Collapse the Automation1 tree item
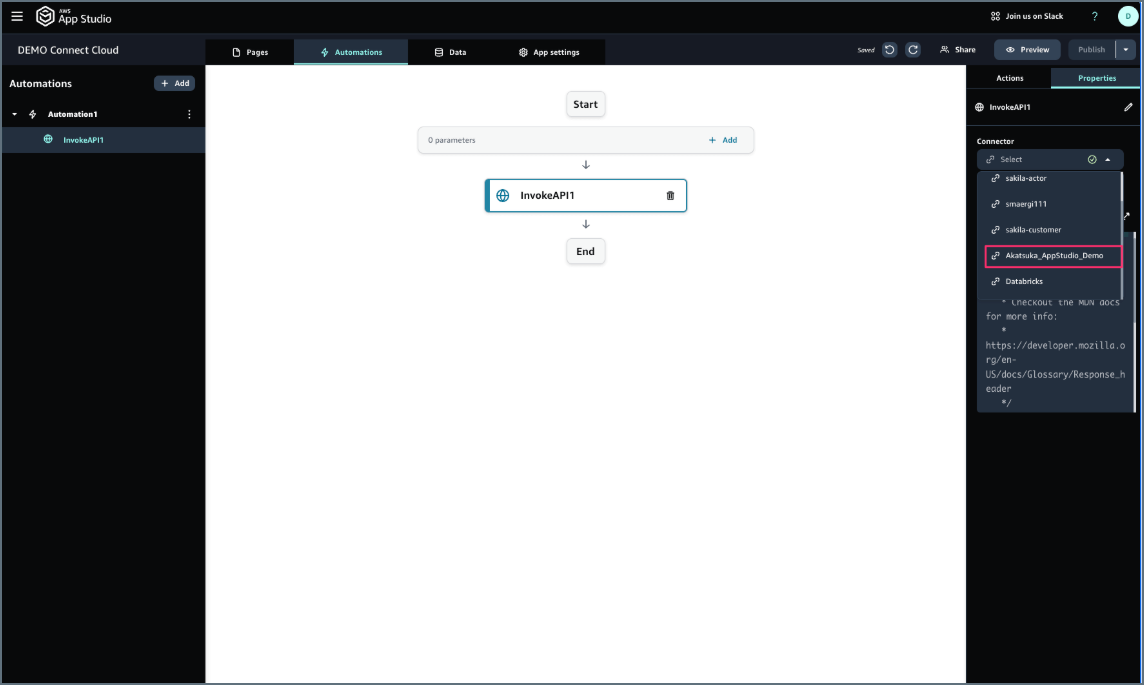The image size is (1144, 685). coord(12,114)
